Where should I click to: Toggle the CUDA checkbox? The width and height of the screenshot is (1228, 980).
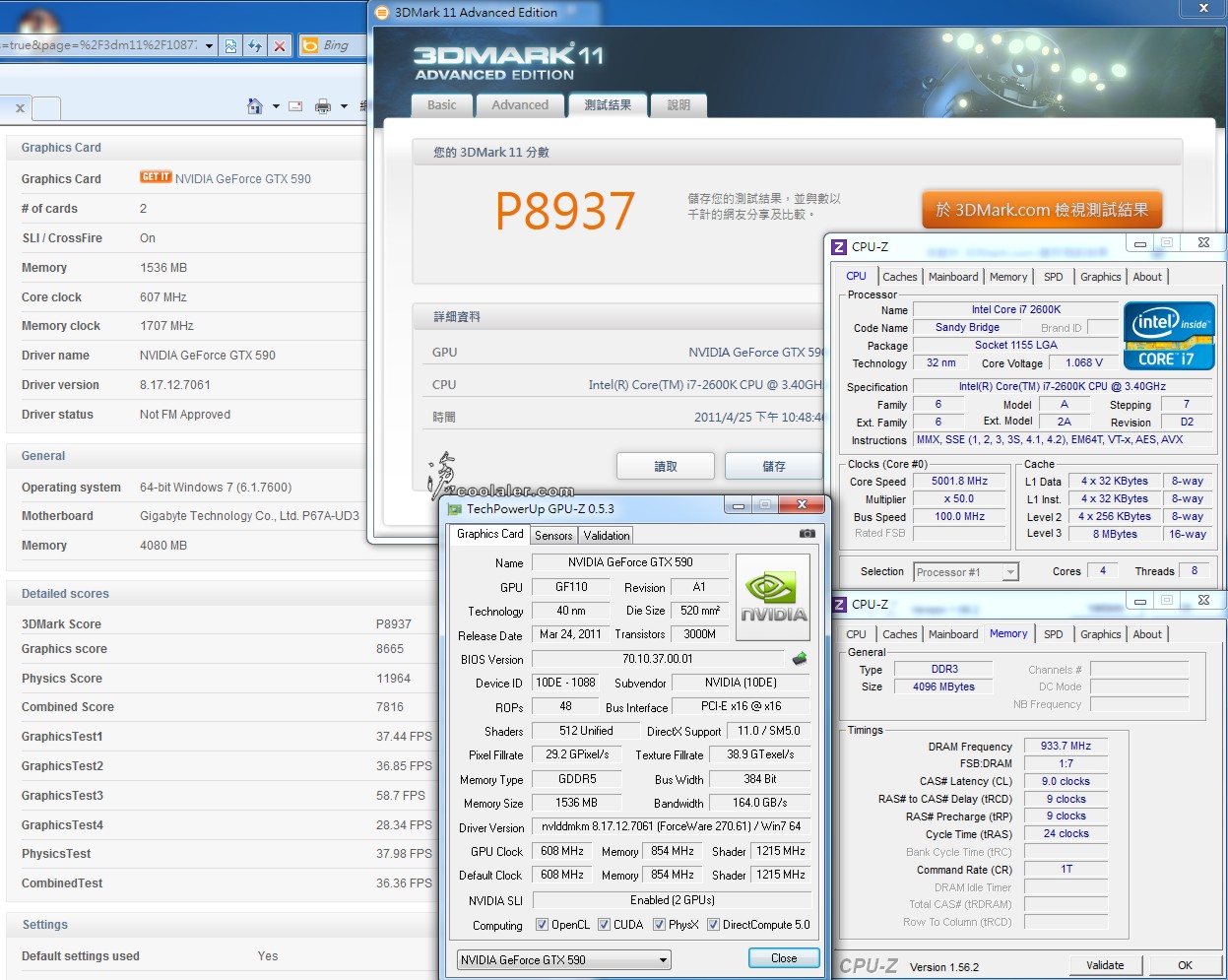[x=604, y=925]
